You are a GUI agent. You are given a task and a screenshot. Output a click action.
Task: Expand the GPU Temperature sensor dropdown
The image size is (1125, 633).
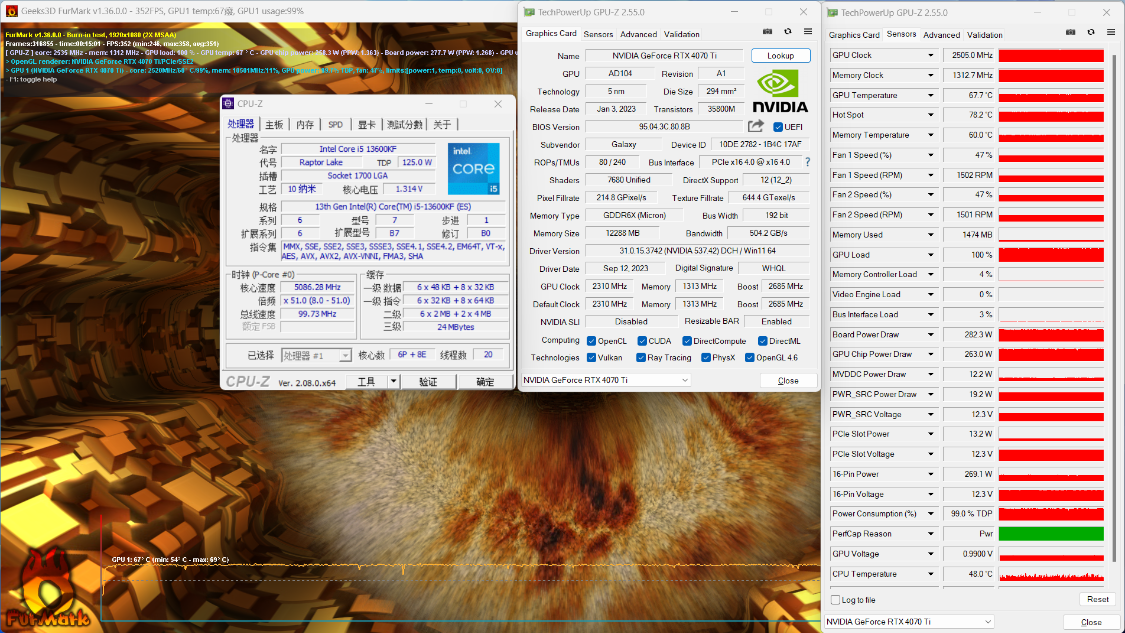click(x=931, y=95)
